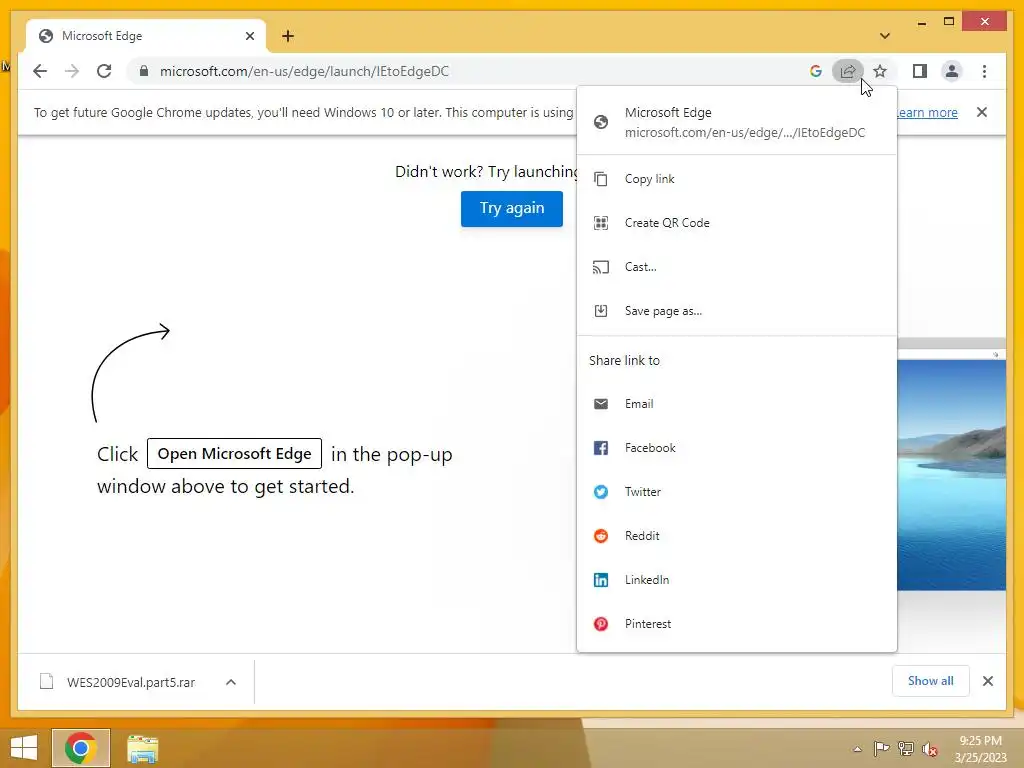This screenshot has width=1024, height=768.
Task: Share the link to Facebook
Action: tap(737, 448)
